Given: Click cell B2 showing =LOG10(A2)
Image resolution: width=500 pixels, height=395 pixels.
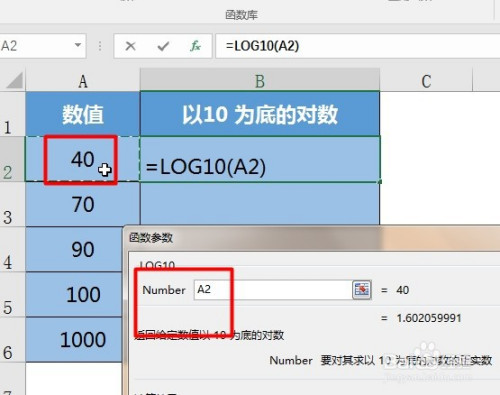Looking at the screenshot, I should click(260, 159).
